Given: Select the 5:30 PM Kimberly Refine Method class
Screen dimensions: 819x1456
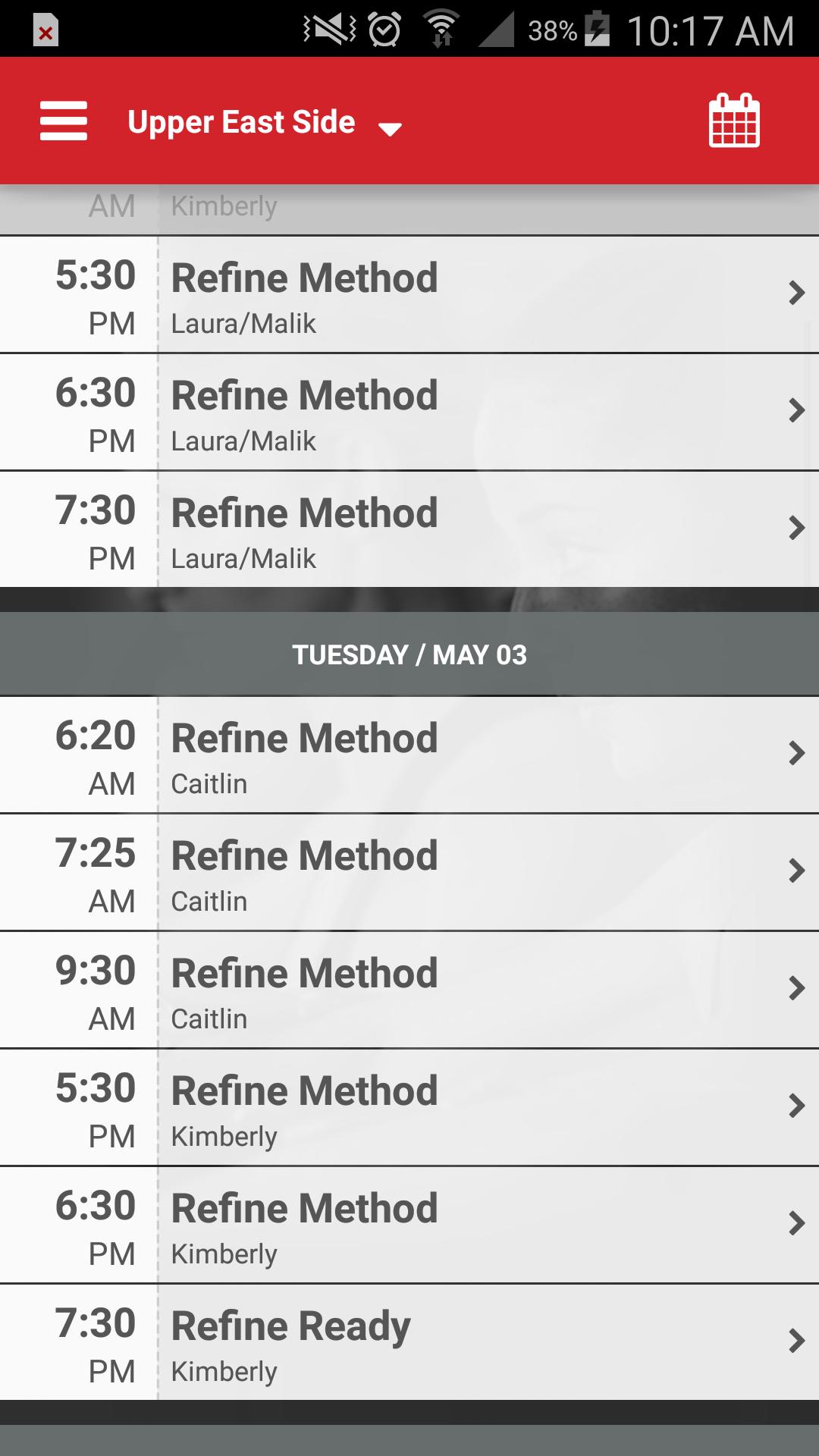Looking at the screenshot, I should pyautogui.click(x=409, y=1108).
